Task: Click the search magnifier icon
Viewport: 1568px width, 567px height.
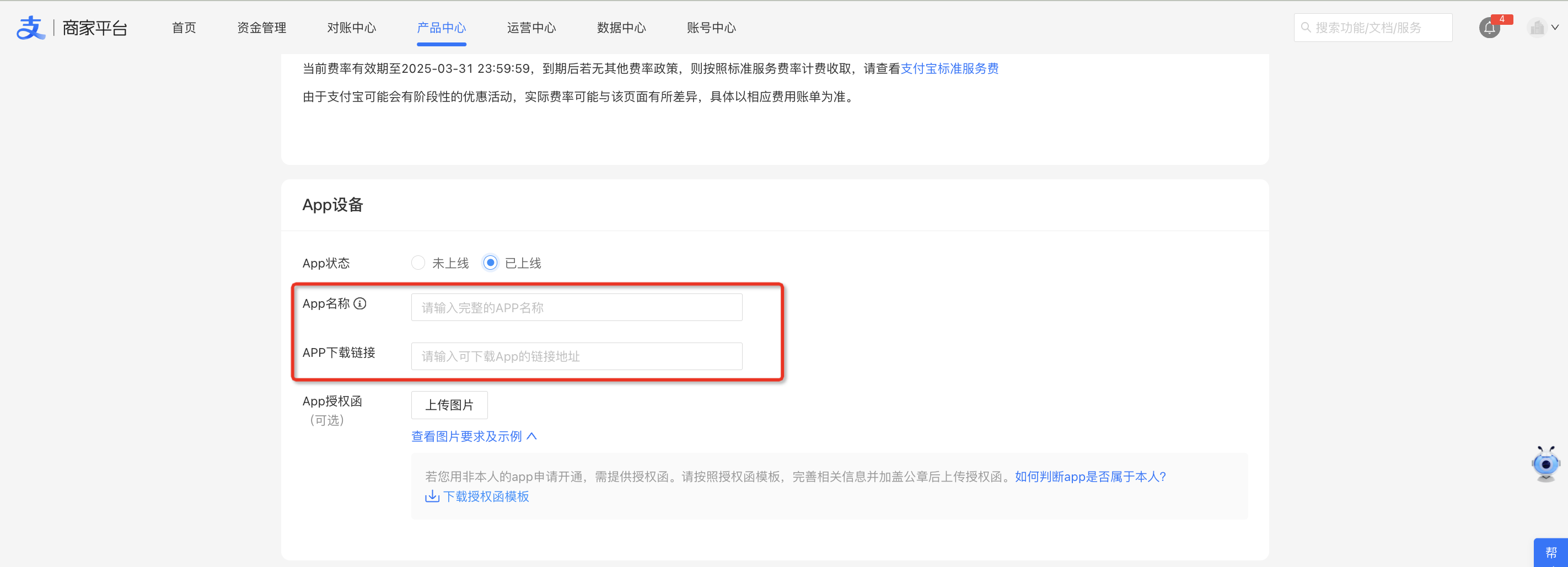Action: (x=1306, y=28)
